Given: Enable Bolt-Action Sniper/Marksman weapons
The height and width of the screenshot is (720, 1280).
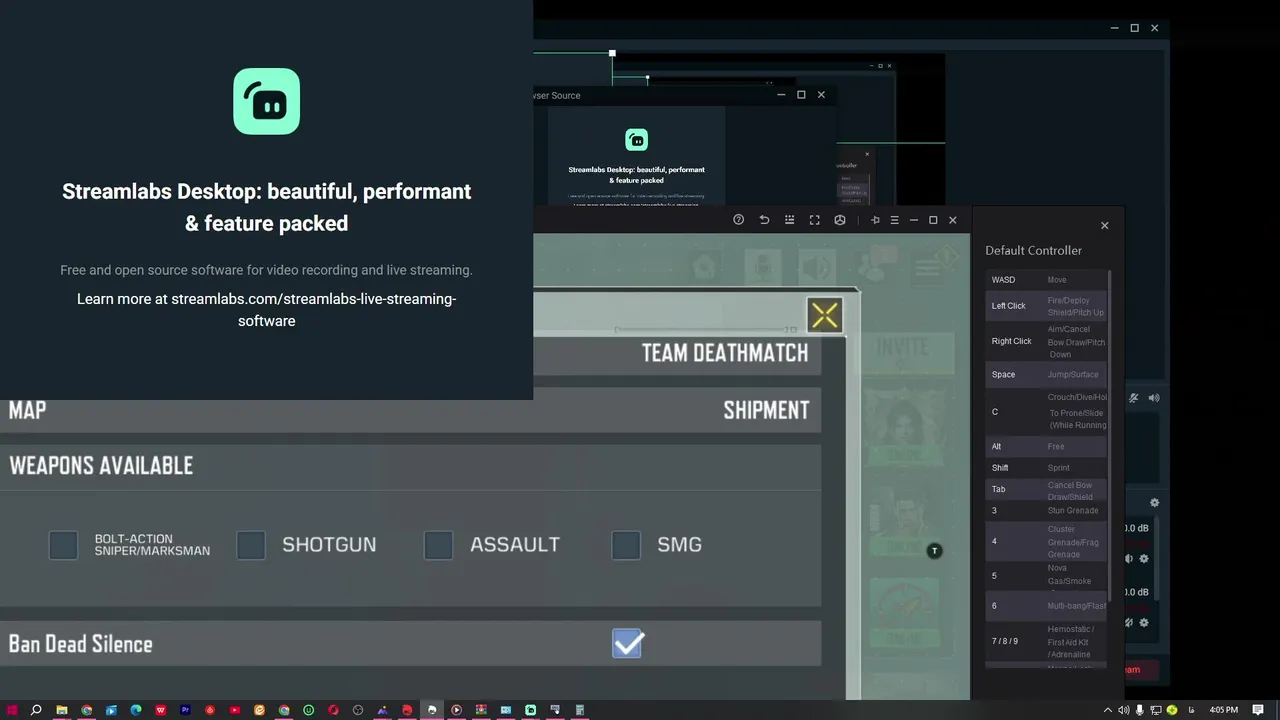Looking at the screenshot, I should click(x=63, y=545).
